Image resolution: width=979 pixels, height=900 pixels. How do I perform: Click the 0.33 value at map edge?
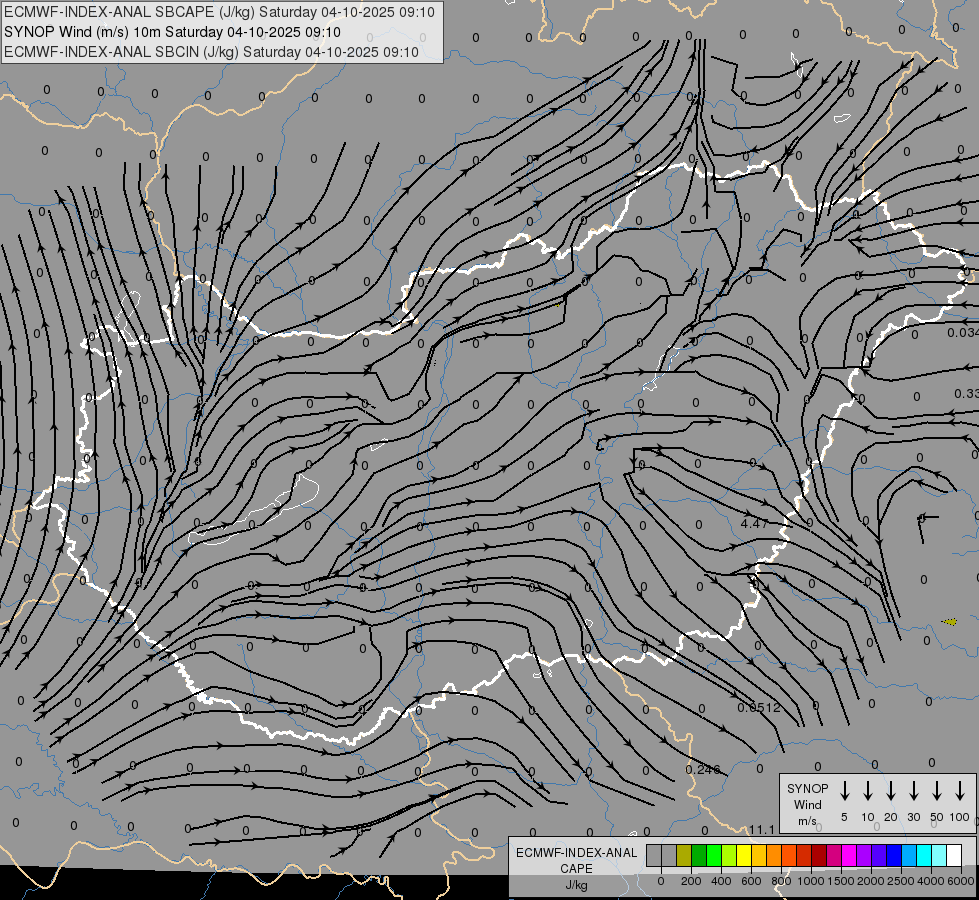[967, 393]
